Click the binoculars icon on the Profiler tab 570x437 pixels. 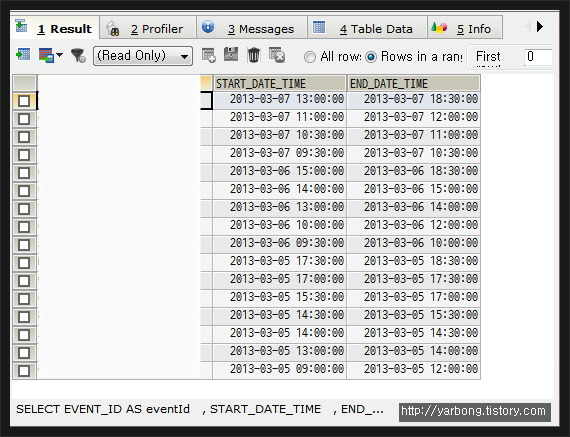pos(113,29)
